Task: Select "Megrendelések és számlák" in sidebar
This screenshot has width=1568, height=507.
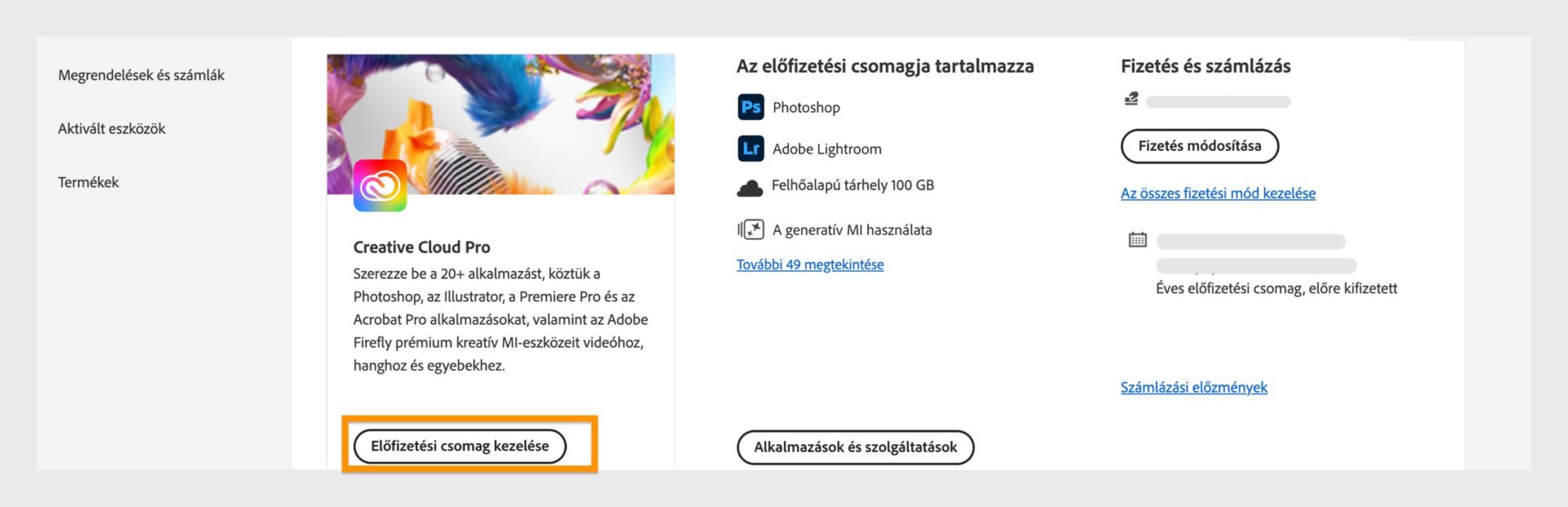Action: click(141, 74)
